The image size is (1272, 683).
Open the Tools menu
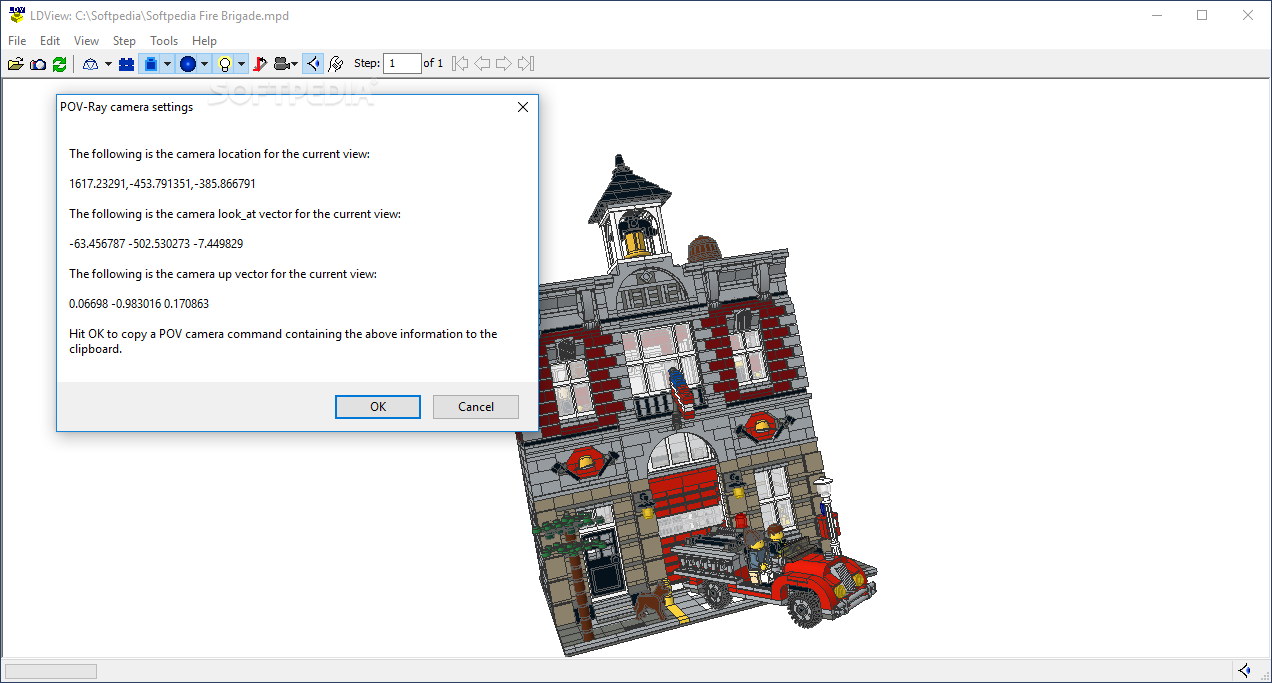coord(164,41)
